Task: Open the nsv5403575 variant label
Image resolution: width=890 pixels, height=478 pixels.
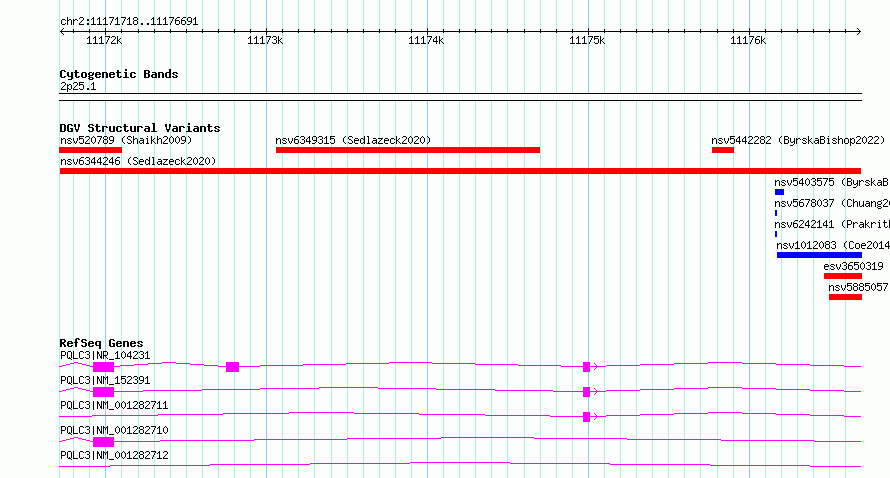Action: point(832,182)
